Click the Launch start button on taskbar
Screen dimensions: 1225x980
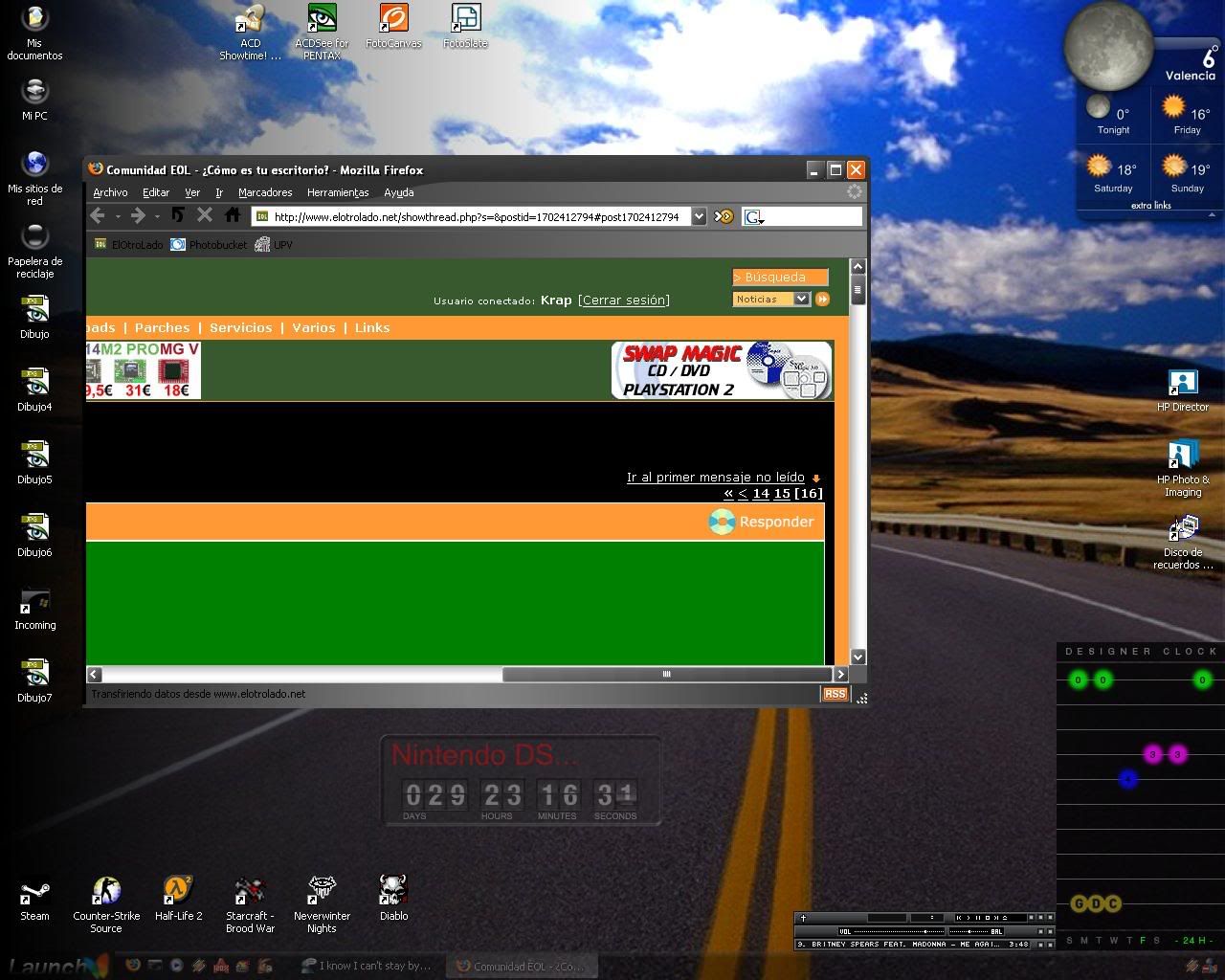57,966
